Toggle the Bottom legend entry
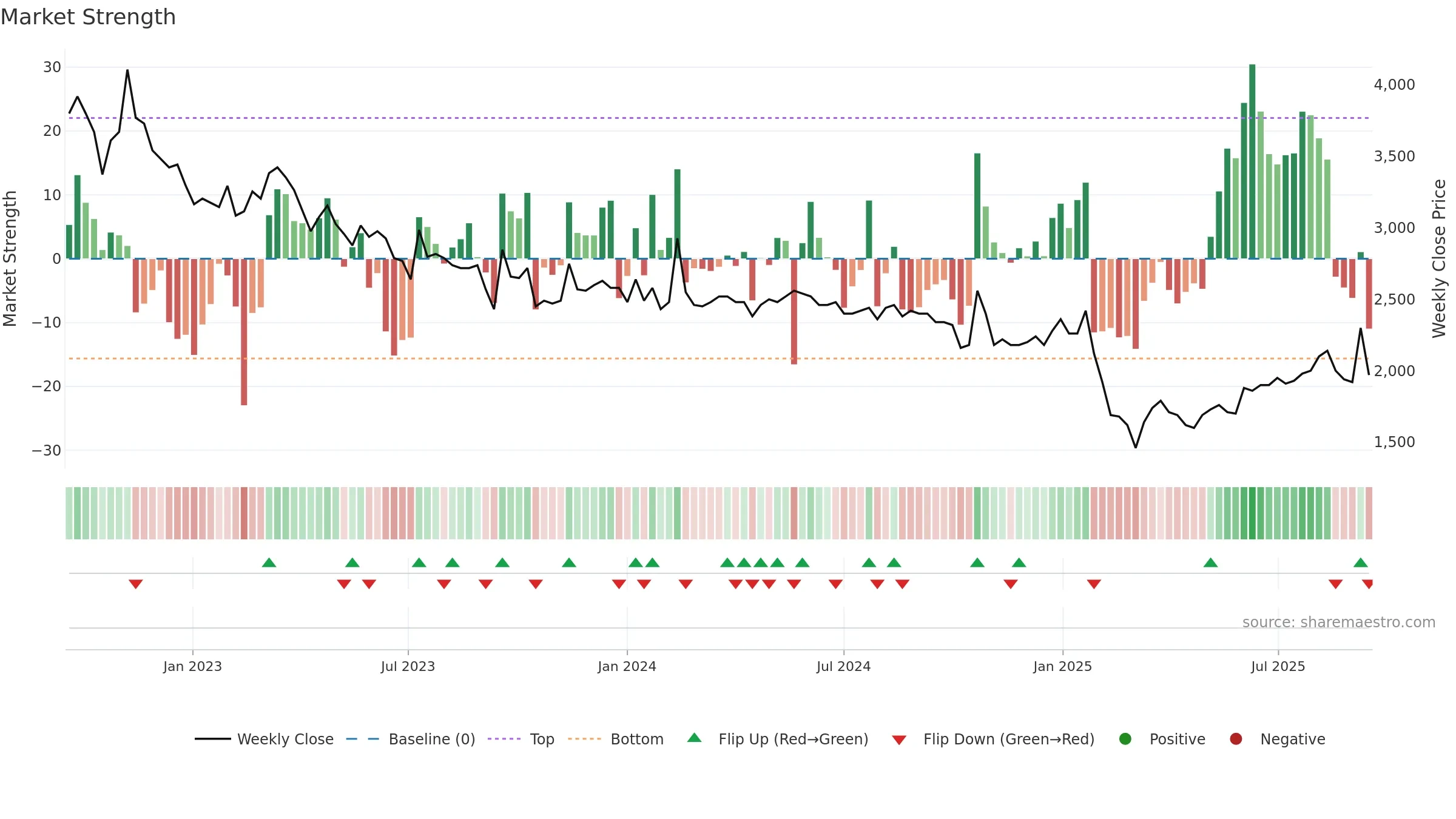Image resolution: width=1456 pixels, height=819 pixels. (x=616, y=739)
